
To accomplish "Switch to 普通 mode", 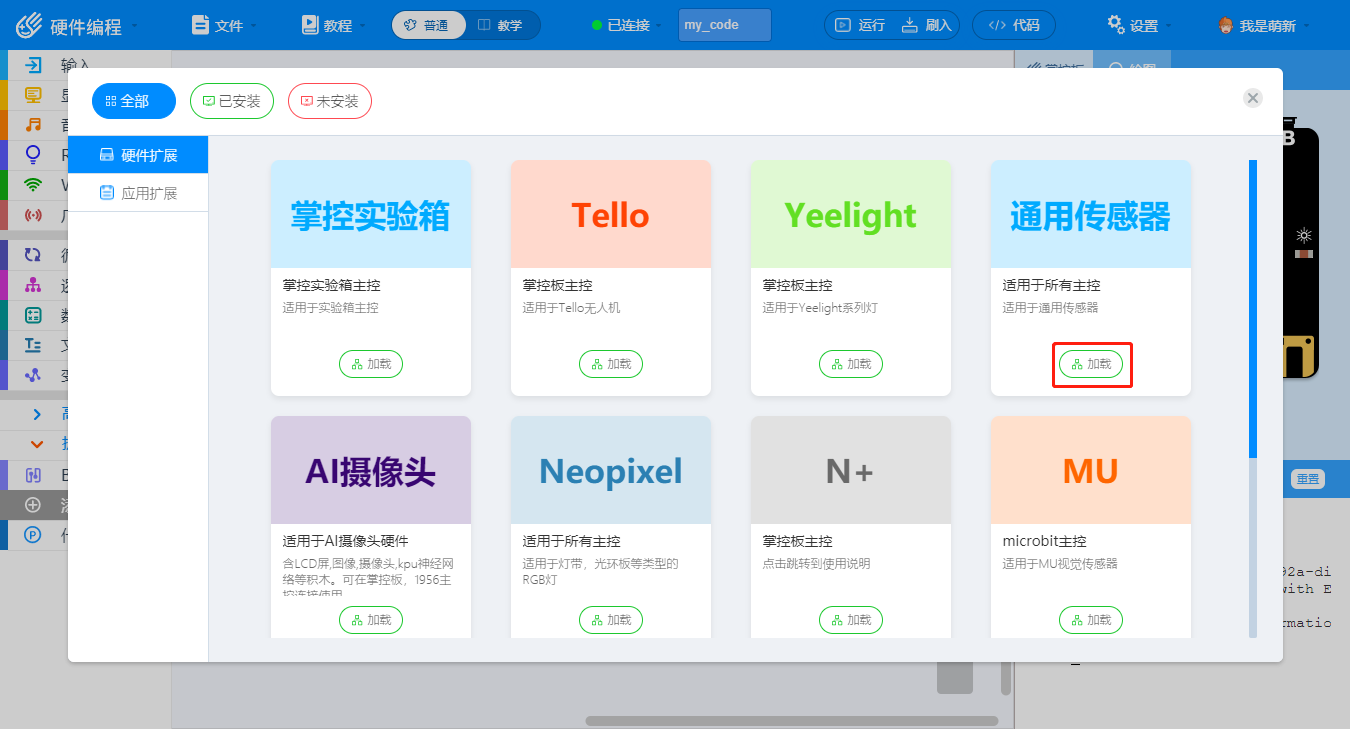I will click(x=429, y=25).
